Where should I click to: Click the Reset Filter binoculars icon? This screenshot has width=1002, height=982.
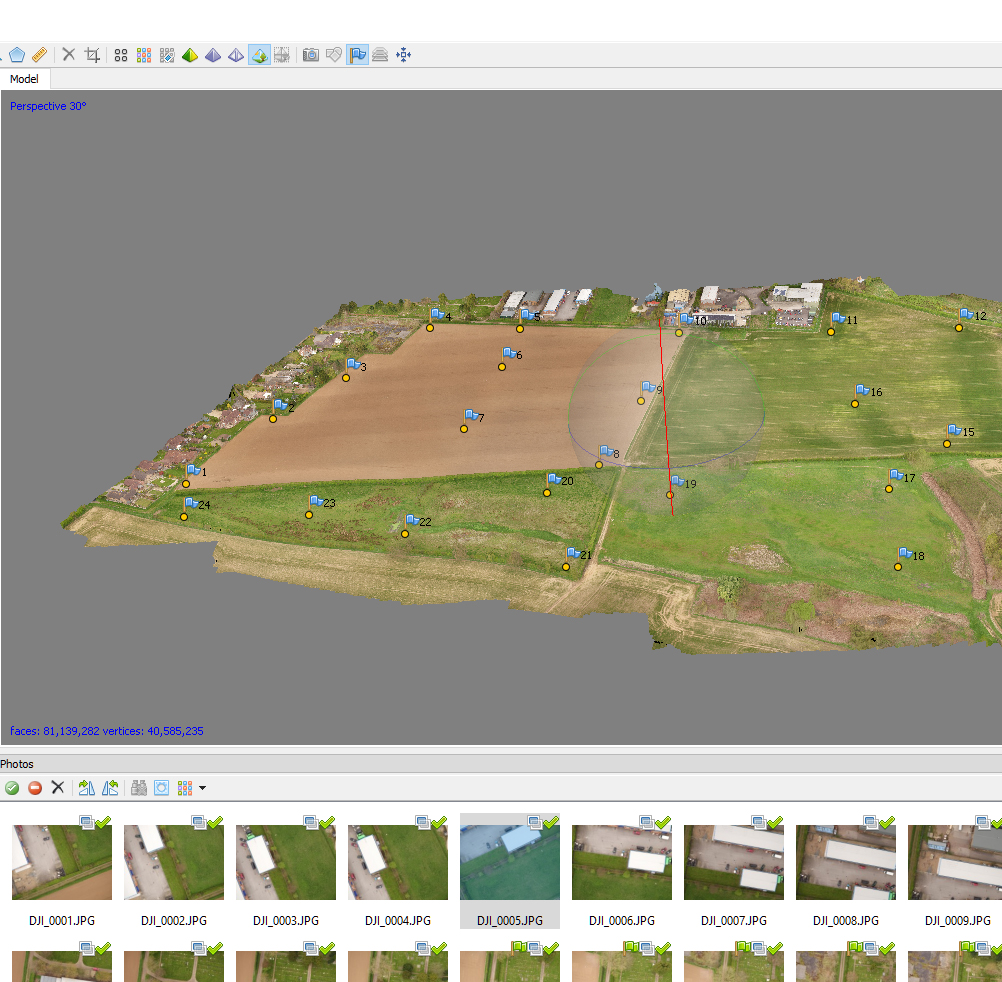139,788
